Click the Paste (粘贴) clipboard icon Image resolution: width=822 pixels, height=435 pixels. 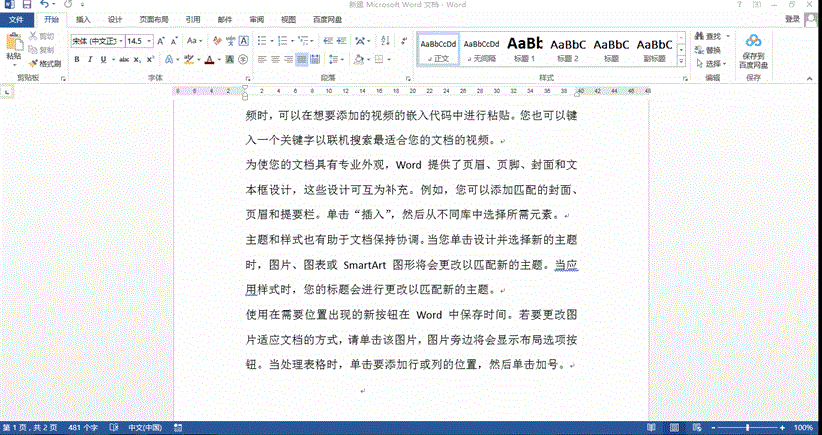pyautogui.click(x=13, y=46)
